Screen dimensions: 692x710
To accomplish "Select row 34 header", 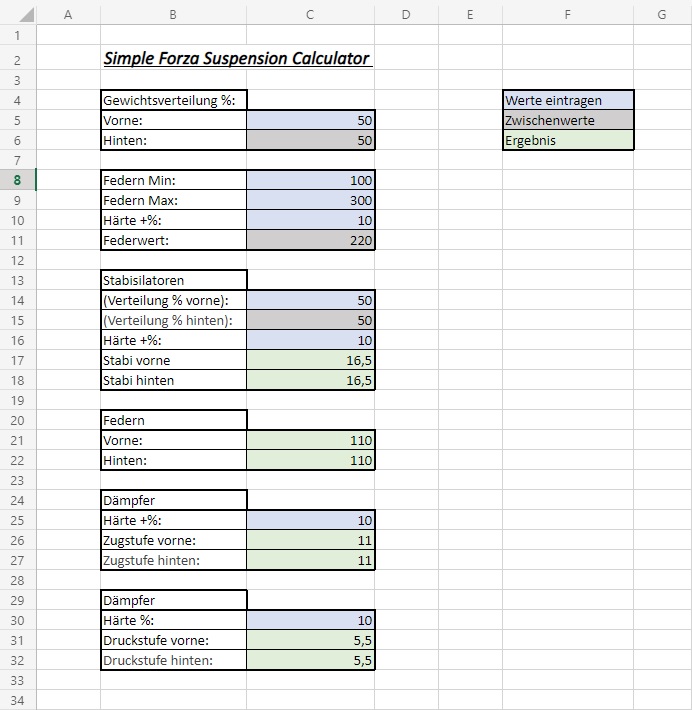I will (x=18, y=700).
